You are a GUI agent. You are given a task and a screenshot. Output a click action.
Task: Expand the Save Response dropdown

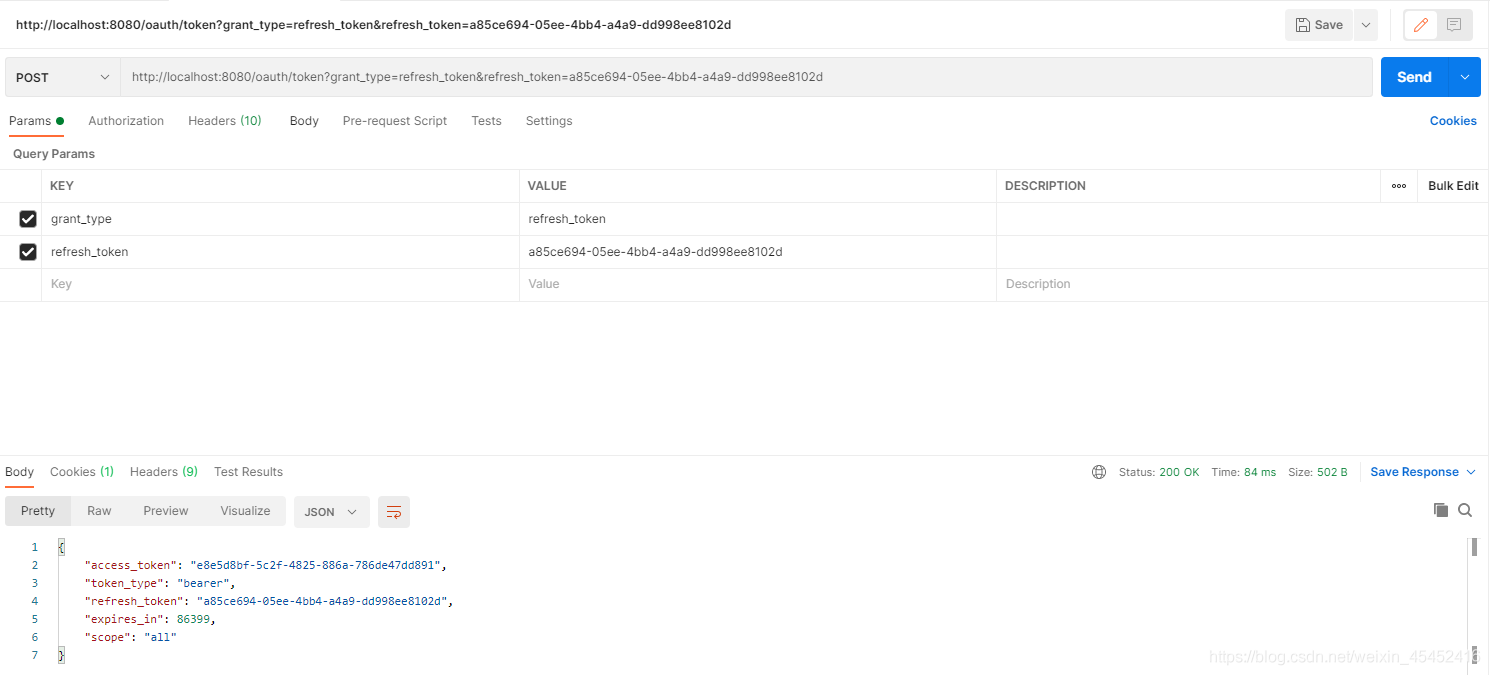pyautogui.click(x=1471, y=472)
